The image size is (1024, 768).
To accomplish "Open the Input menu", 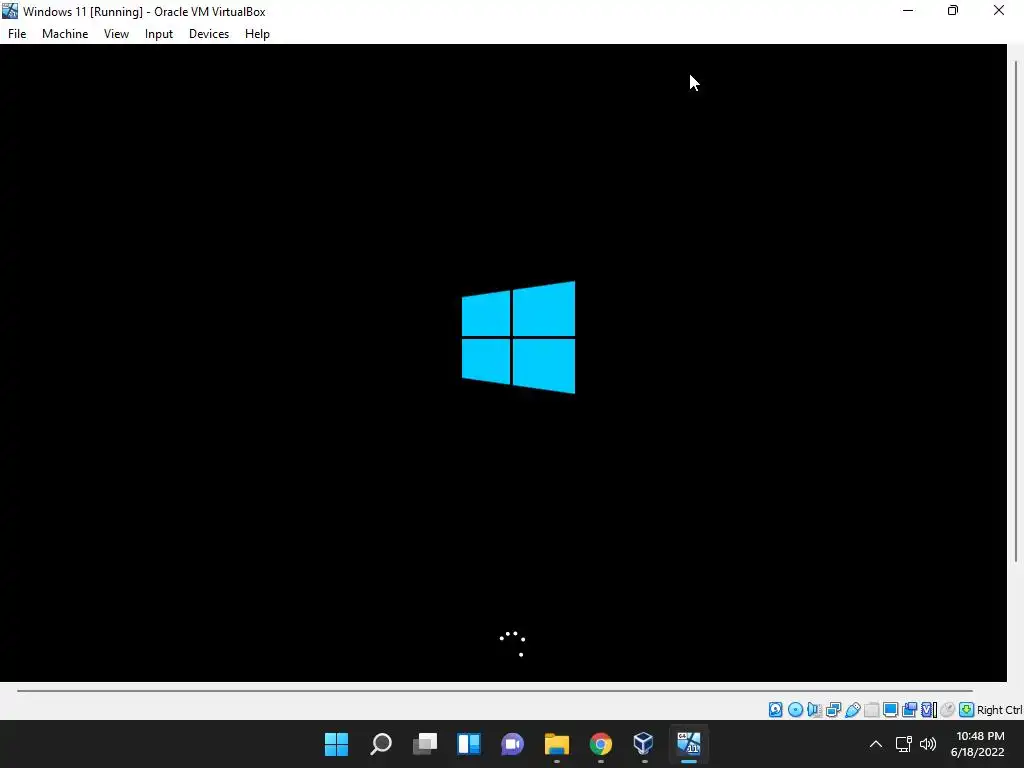I will tap(159, 34).
